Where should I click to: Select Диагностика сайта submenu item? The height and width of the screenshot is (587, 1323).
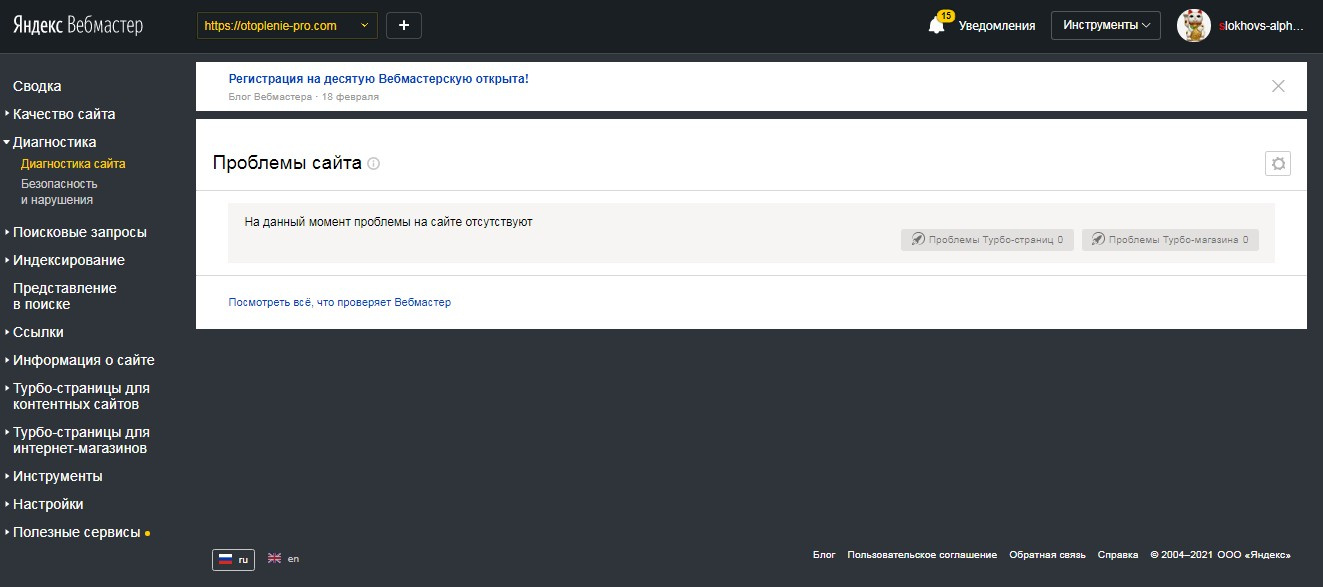coord(73,164)
